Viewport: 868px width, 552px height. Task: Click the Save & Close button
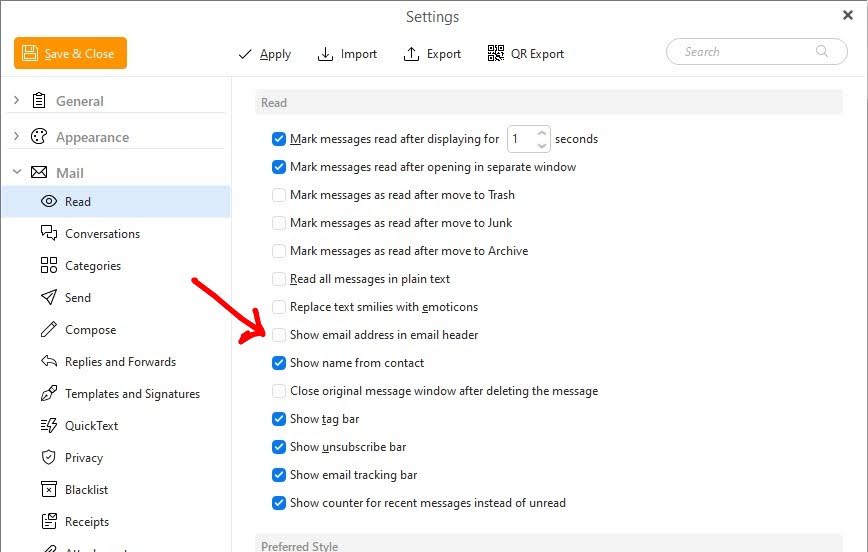pyautogui.click(x=70, y=53)
